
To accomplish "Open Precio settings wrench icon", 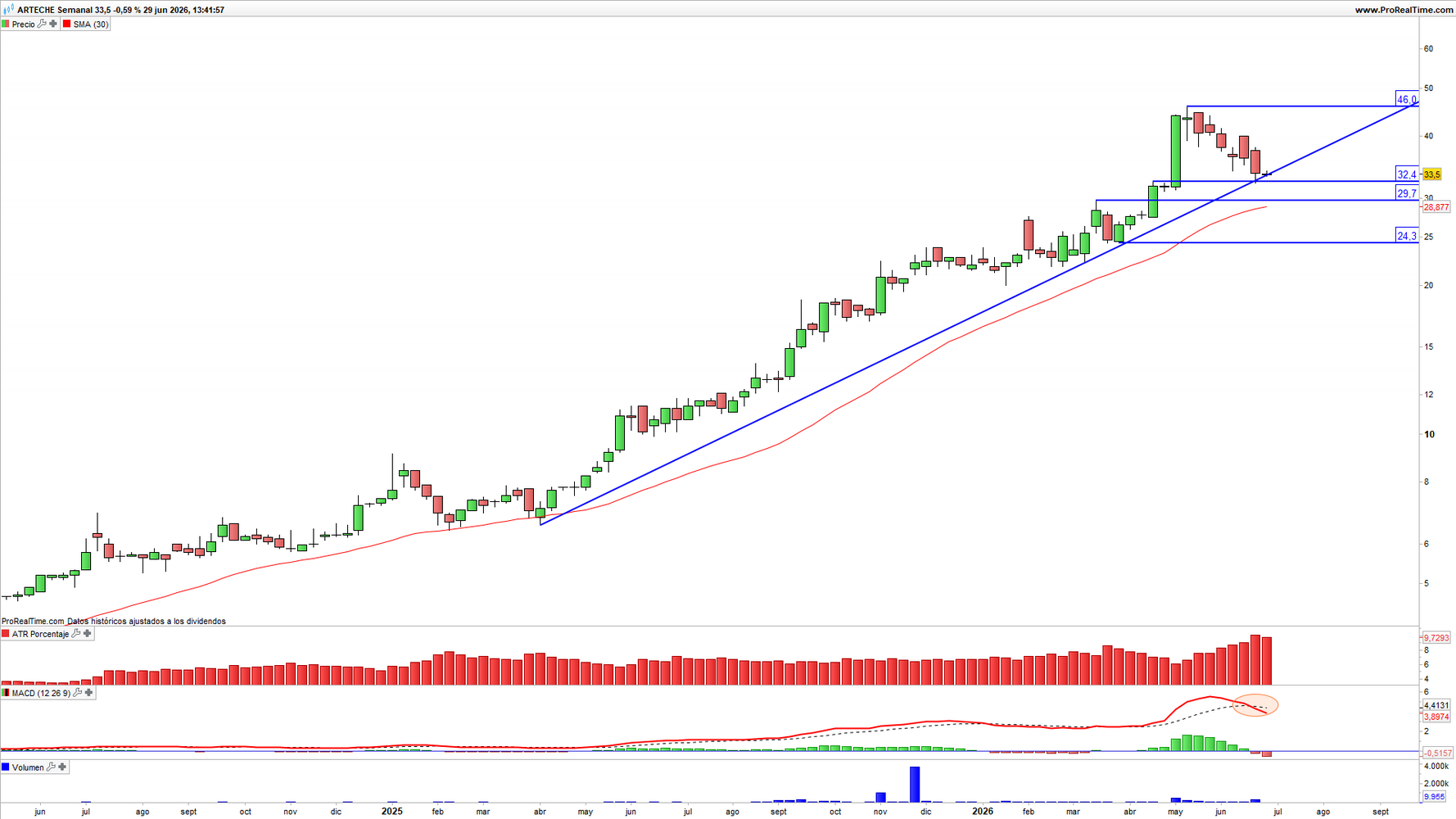I will 42,24.
